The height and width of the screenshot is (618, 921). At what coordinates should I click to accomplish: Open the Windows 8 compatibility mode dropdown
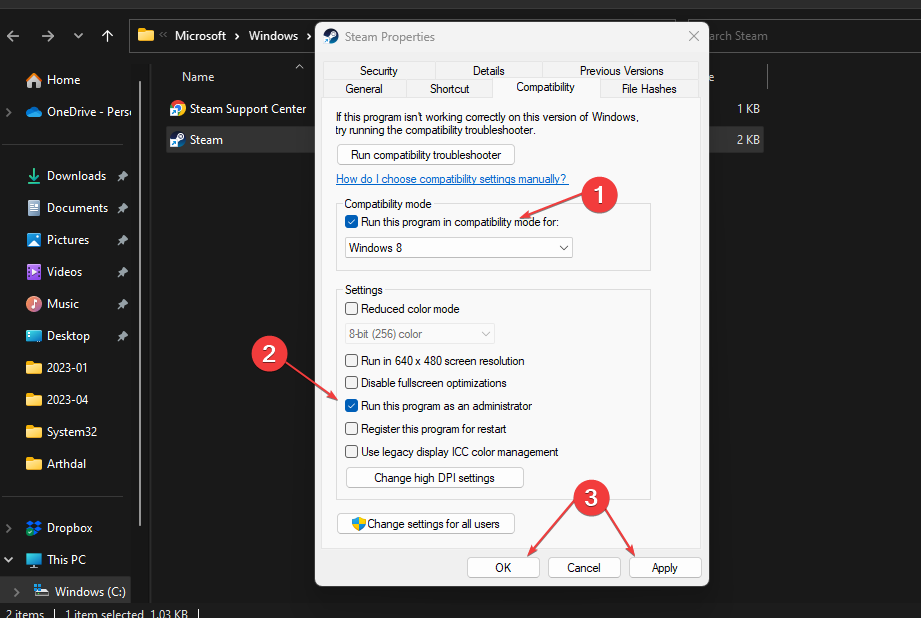[459, 248]
